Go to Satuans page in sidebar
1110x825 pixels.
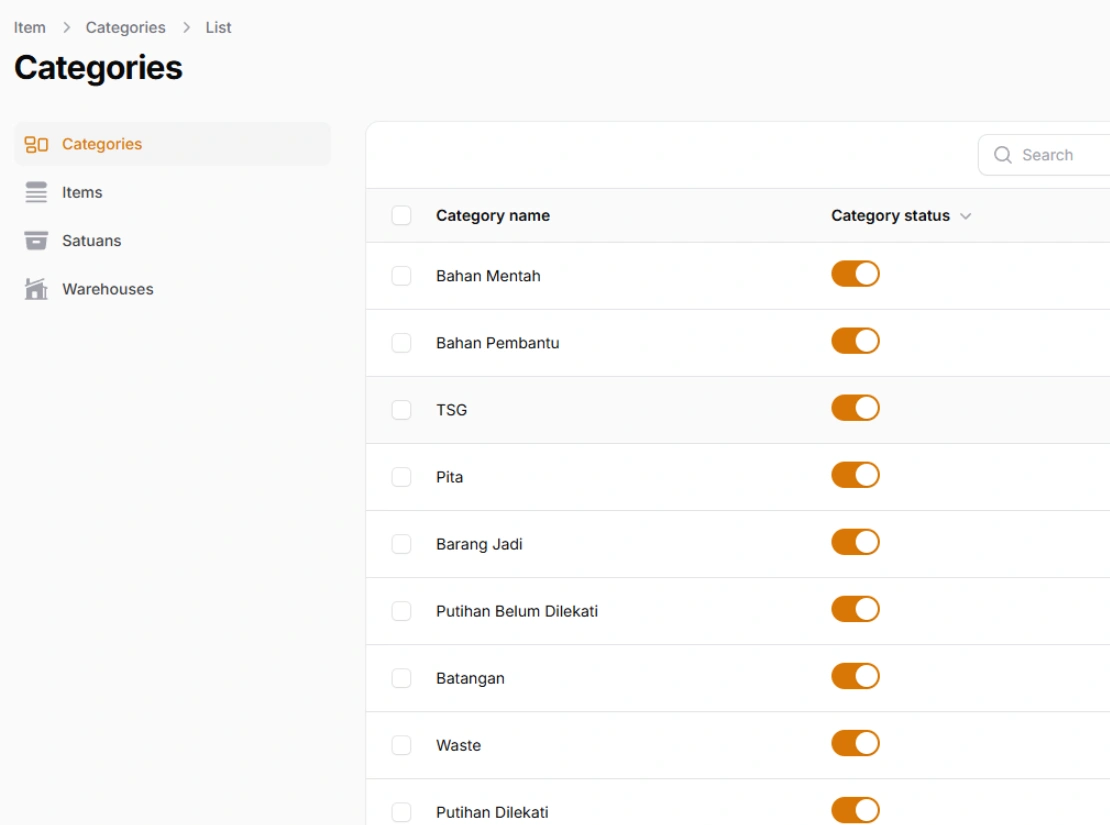point(91,241)
